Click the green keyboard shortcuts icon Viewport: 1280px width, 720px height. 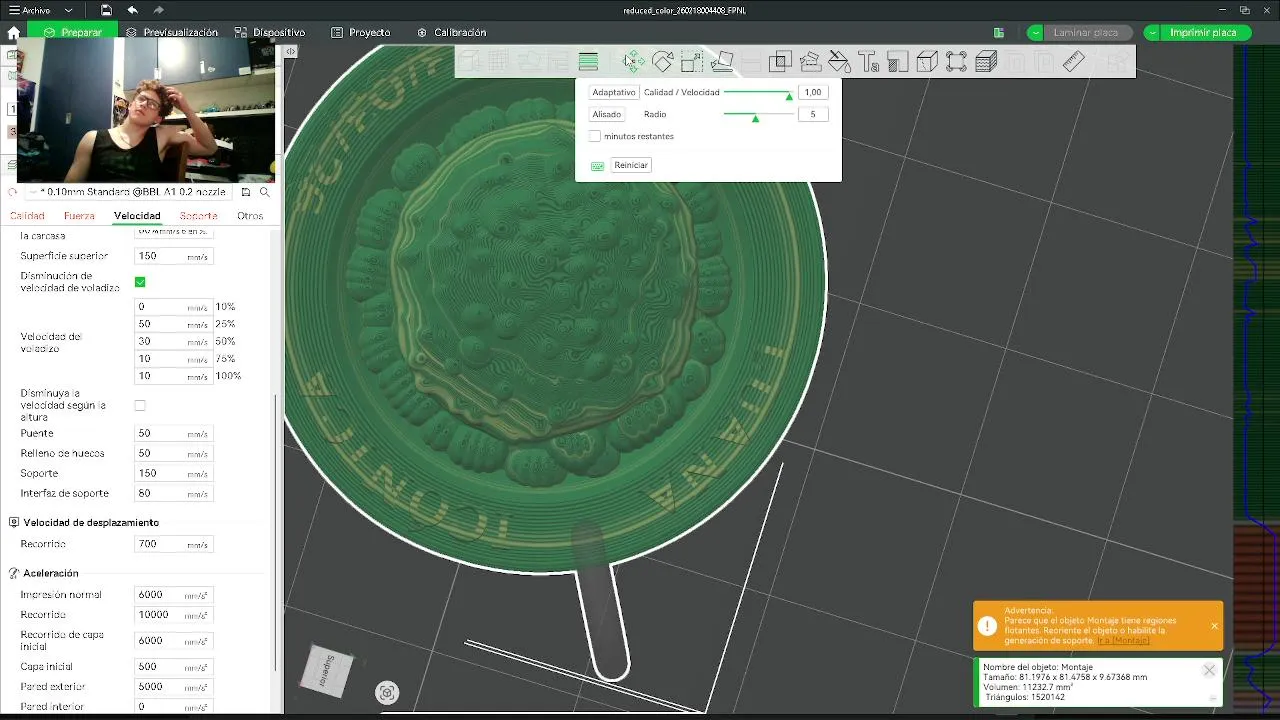(597, 166)
